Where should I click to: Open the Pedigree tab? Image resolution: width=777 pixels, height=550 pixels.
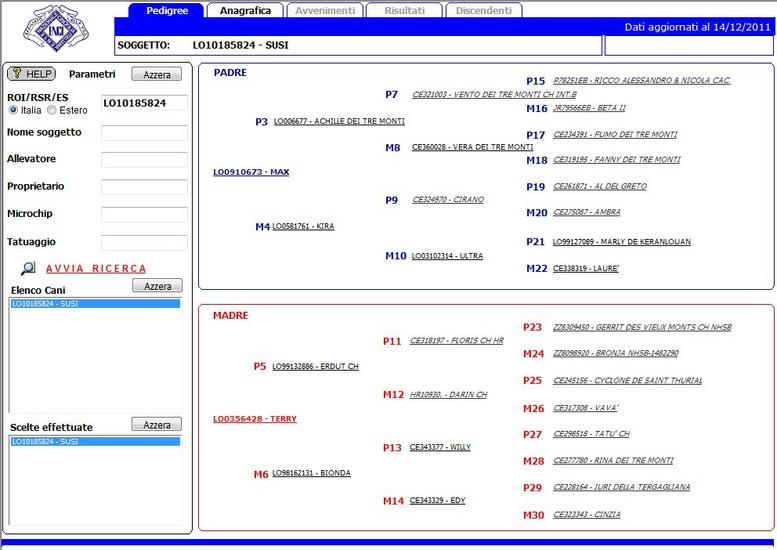(x=166, y=11)
